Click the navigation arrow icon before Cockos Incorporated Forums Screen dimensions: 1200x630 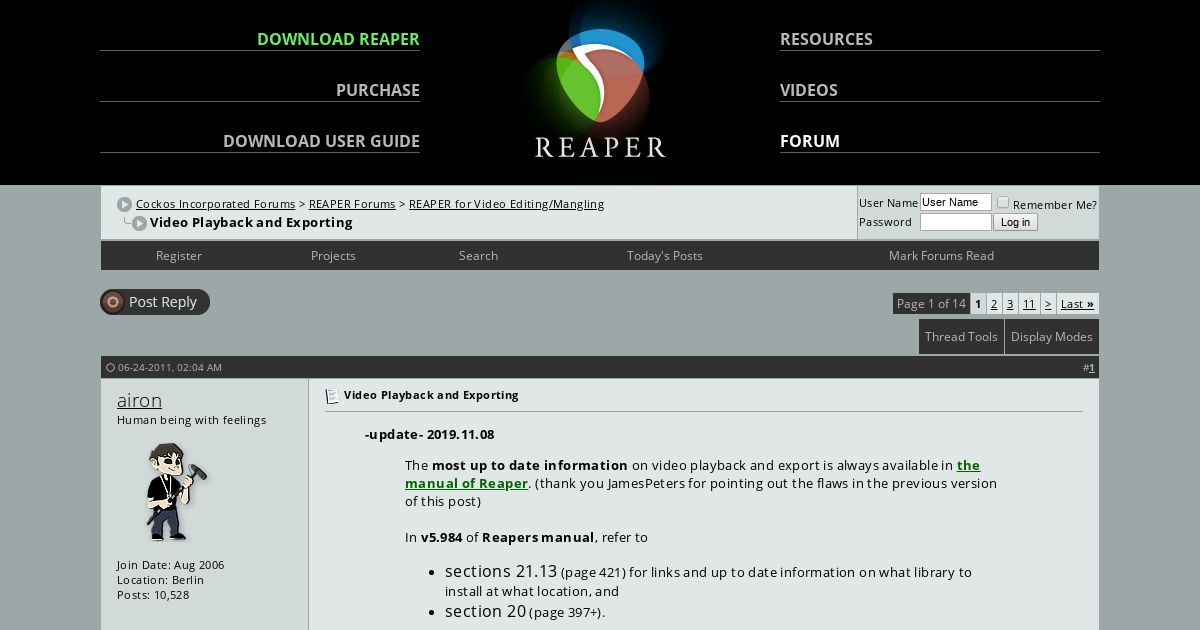pos(124,205)
